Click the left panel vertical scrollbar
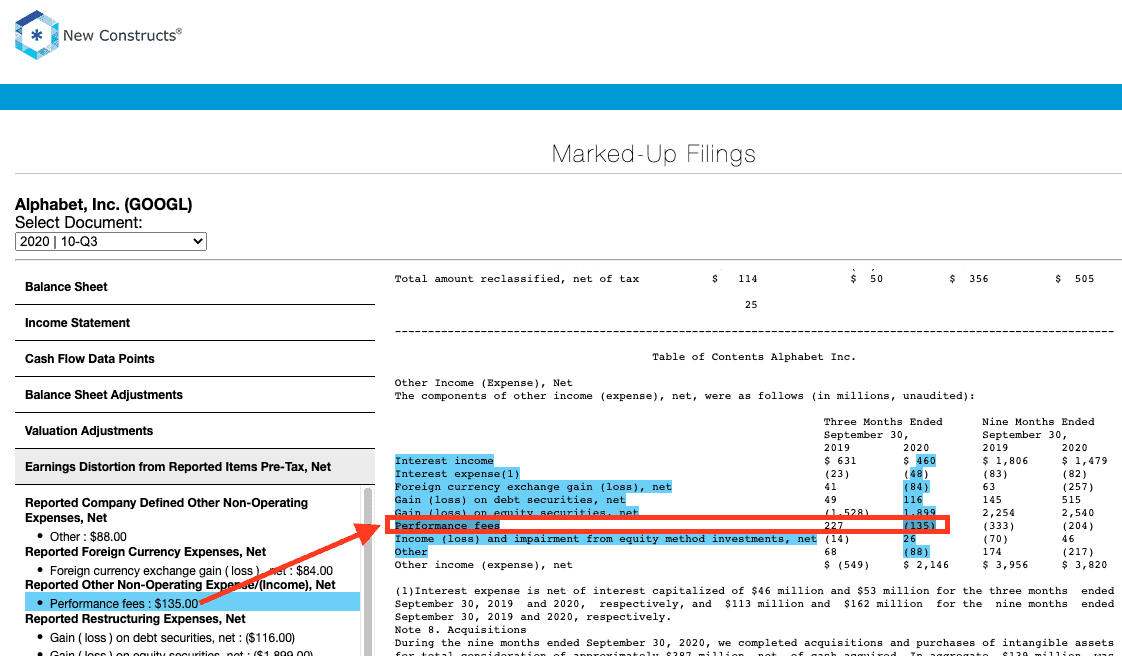This screenshot has height=656, width=1122. point(368,572)
